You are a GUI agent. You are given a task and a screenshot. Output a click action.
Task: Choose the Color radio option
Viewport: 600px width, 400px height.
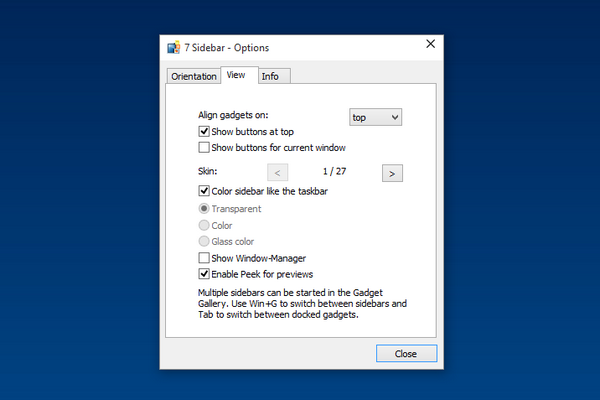point(205,225)
